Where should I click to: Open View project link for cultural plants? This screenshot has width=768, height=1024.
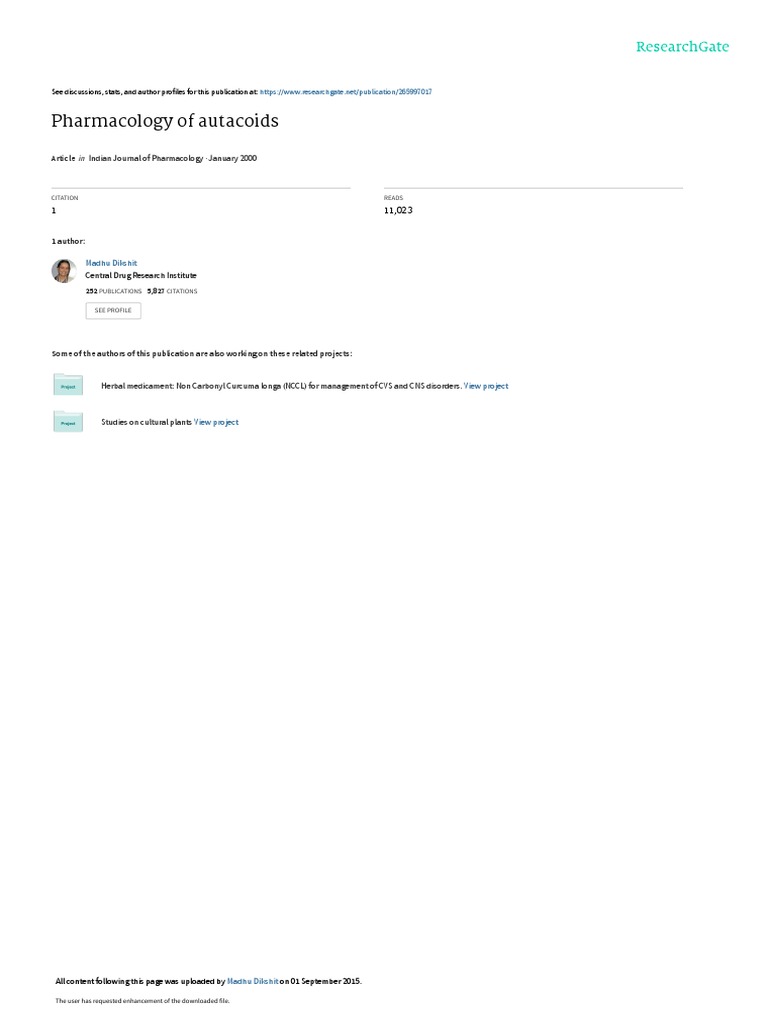(216, 422)
